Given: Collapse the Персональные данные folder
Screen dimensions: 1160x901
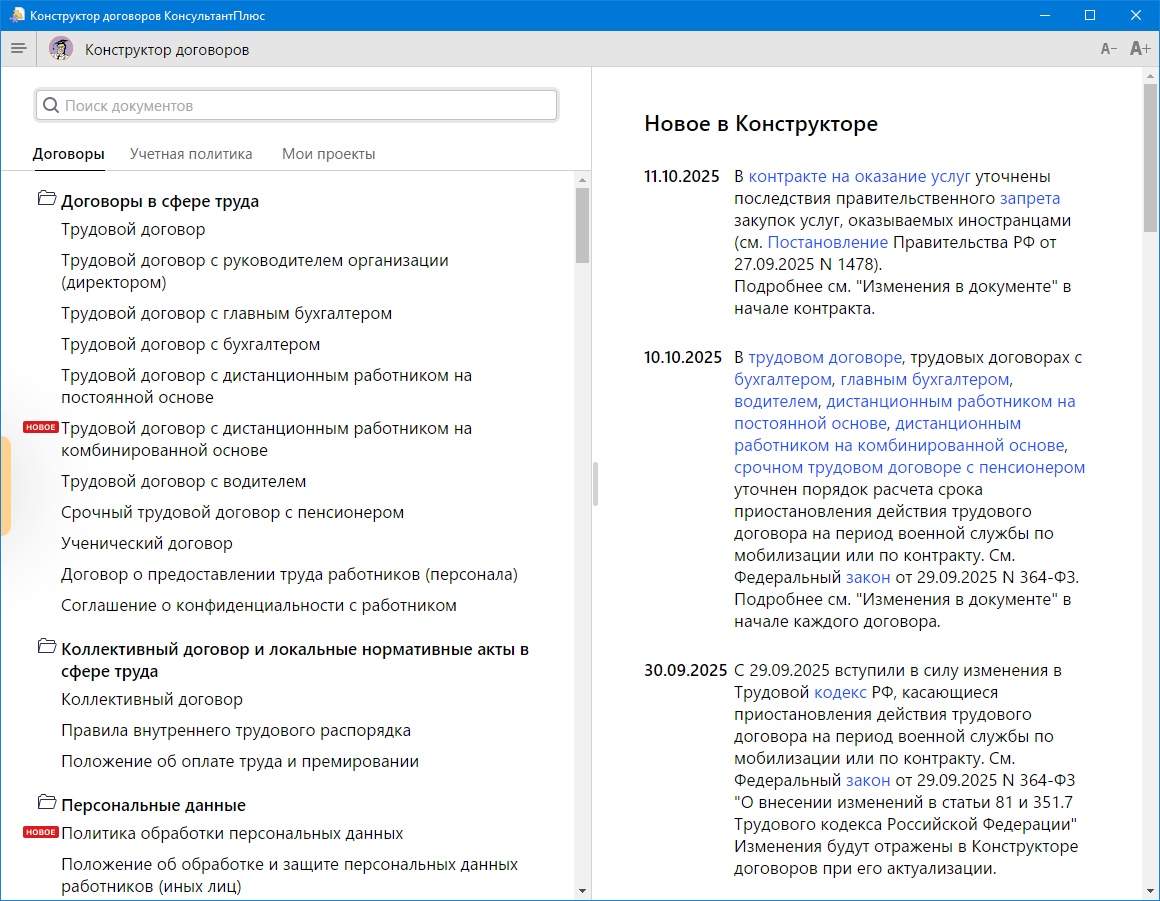Looking at the screenshot, I should pos(46,803).
